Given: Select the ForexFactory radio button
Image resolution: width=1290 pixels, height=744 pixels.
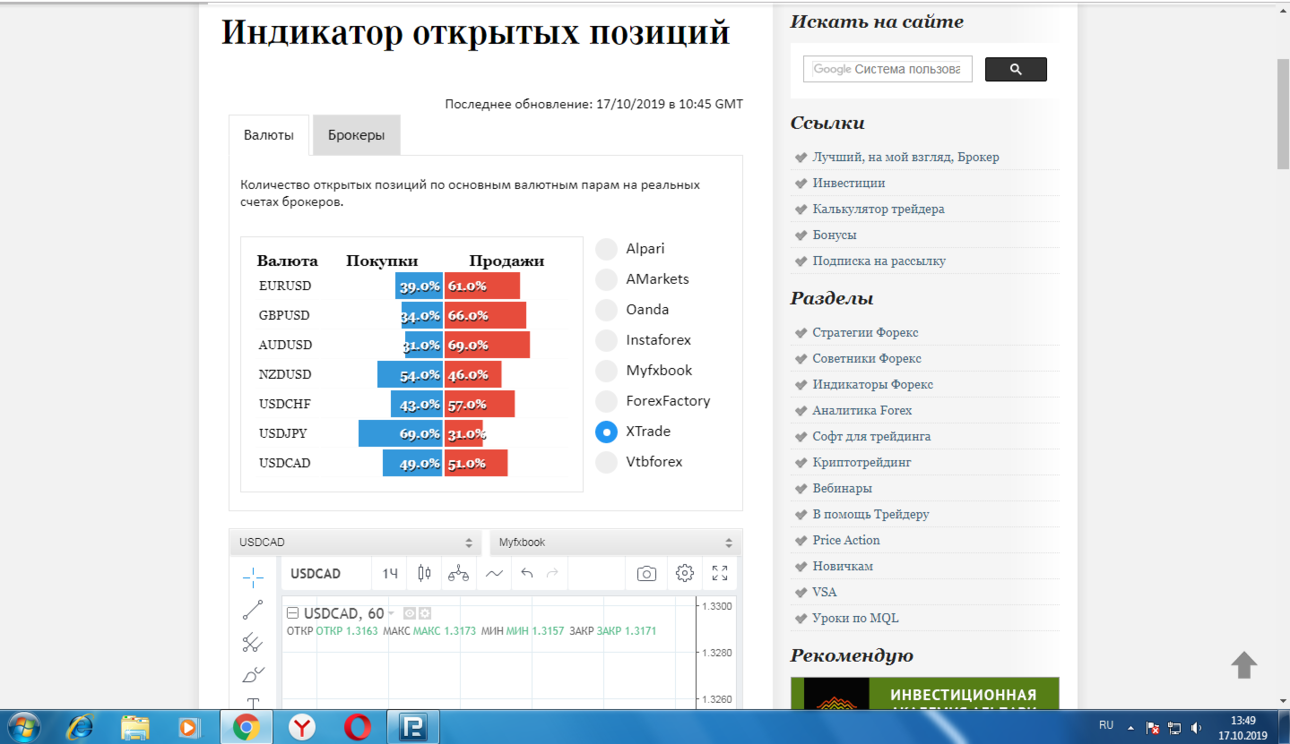Looking at the screenshot, I should pyautogui.click(x=606, y=401).
